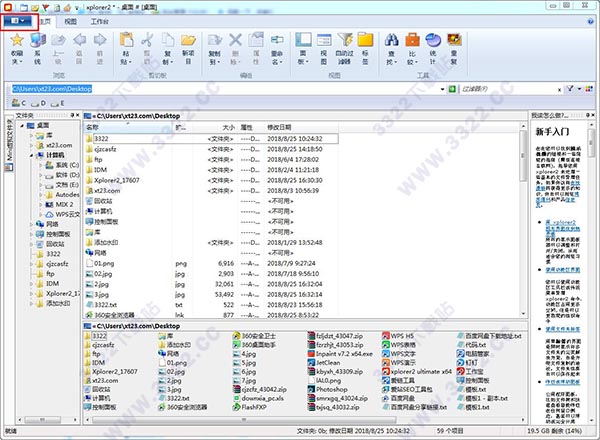Click the Rename (重命名) icon
600x440 pixels.
(x=277, y=40)
